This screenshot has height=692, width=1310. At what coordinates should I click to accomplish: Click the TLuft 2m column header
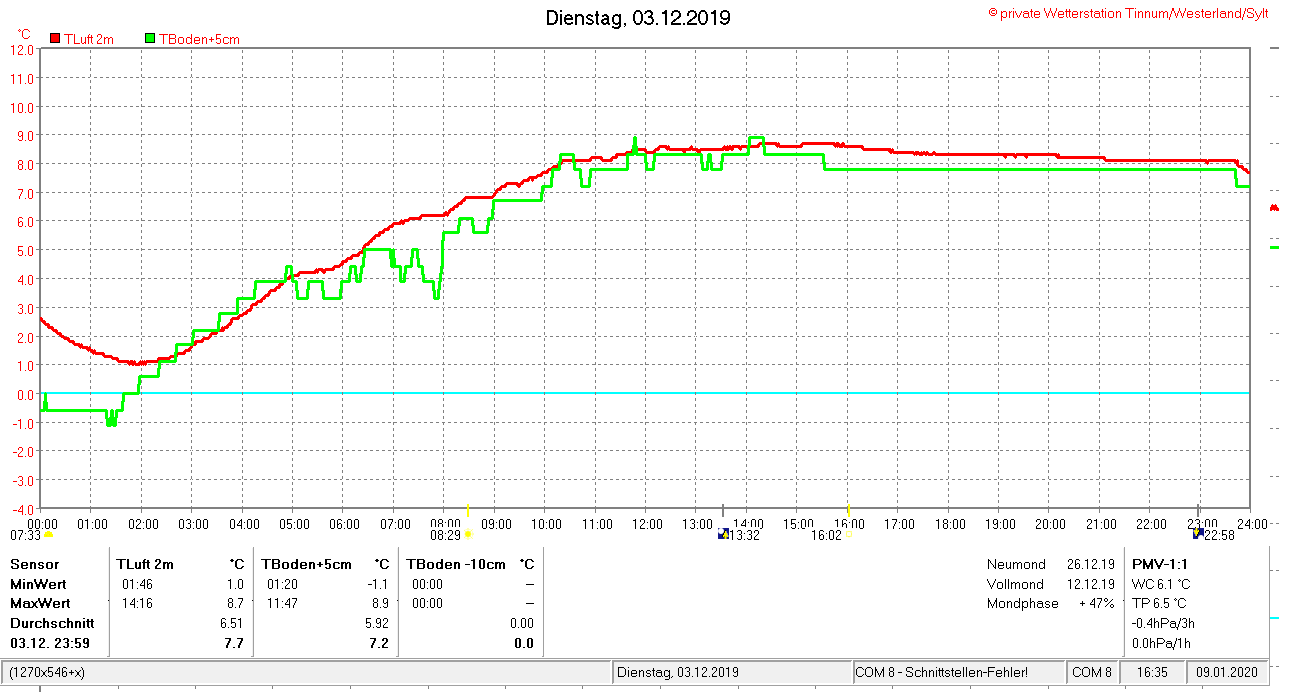(145, 564)
